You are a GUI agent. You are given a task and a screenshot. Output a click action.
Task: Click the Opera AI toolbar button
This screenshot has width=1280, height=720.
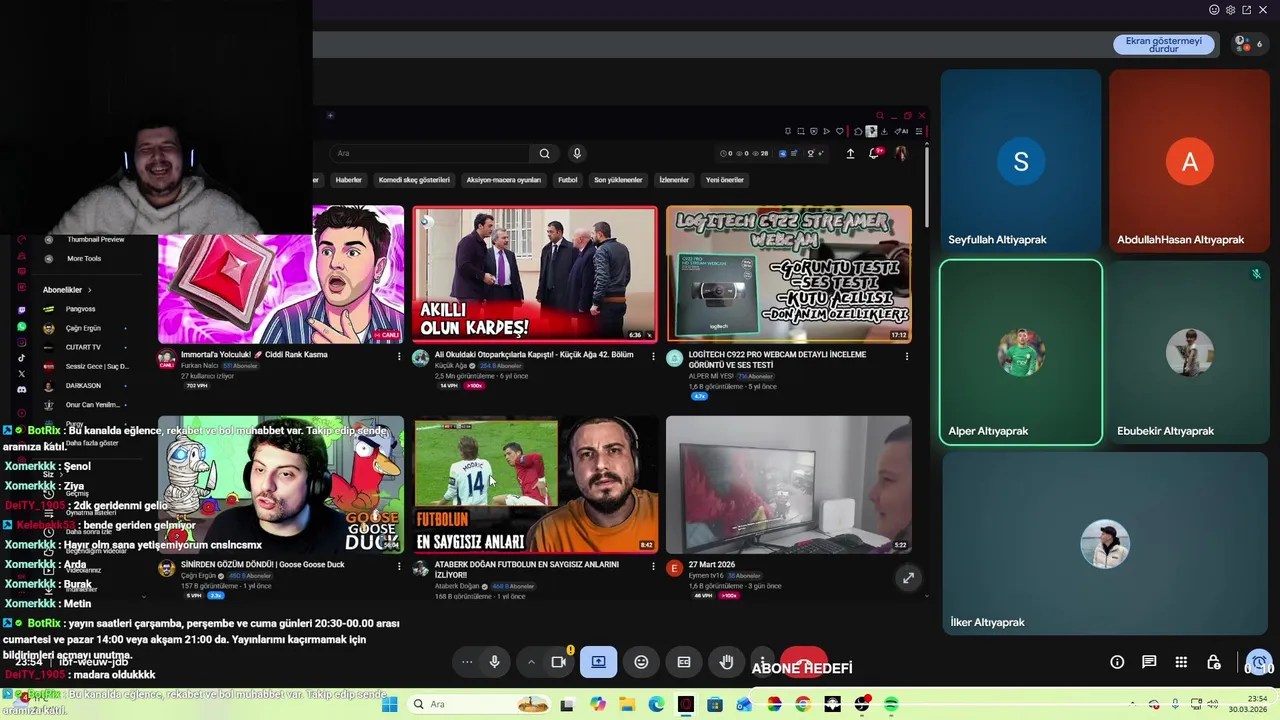pos(903,131)
